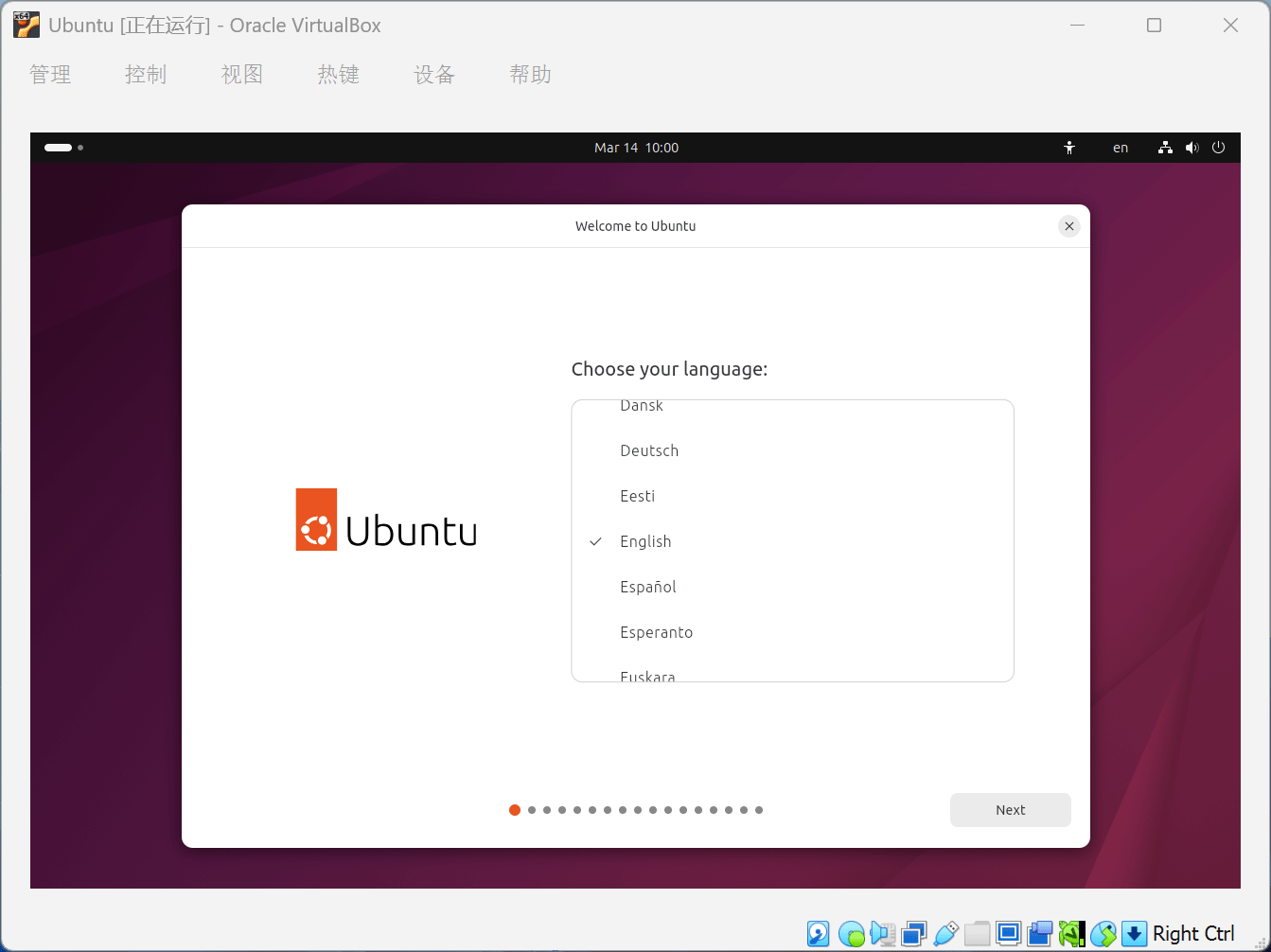Close the Welcome to Ubuntu dialog
Screen dimensions: 1271x952
pyautogui.click(x=1068, y=226)
